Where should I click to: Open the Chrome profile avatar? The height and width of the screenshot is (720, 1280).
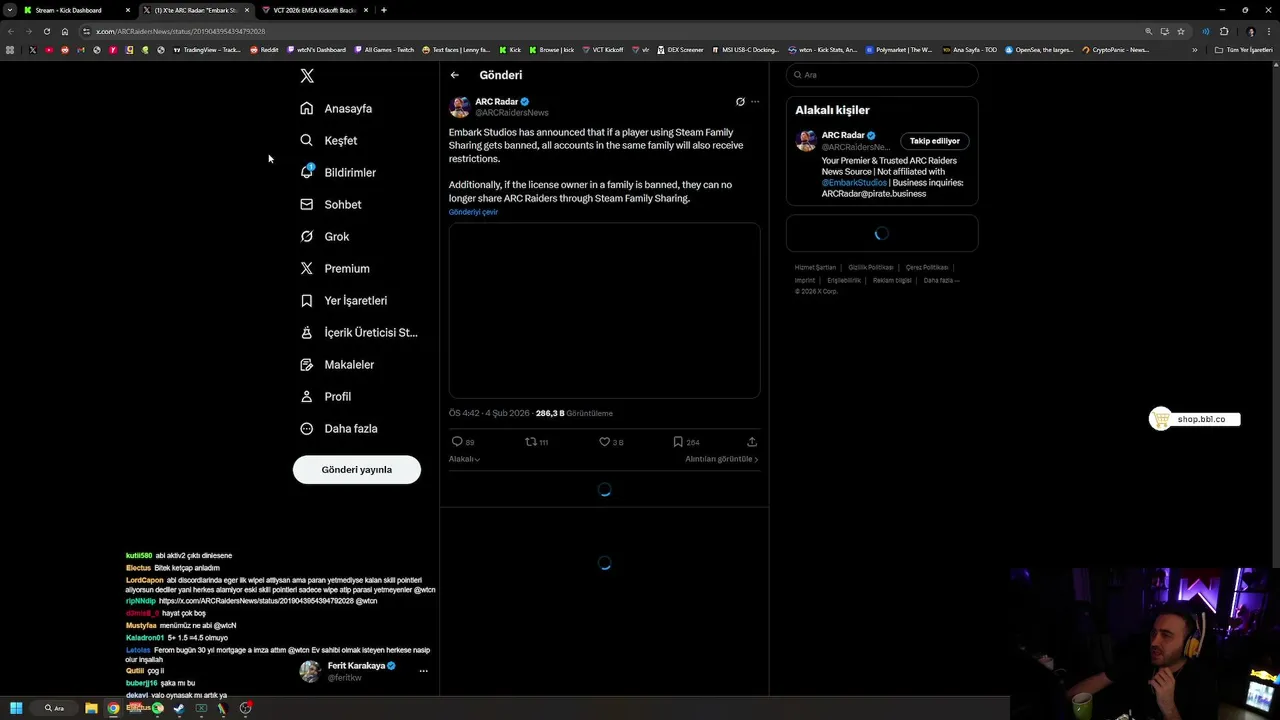[x=1251, y=31]
